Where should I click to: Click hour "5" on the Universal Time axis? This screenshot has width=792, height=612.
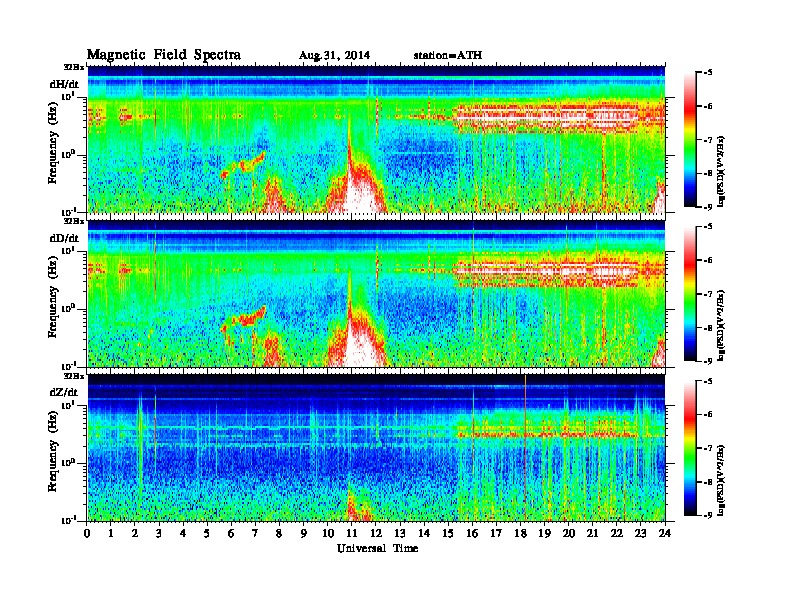tap(207, 533)
